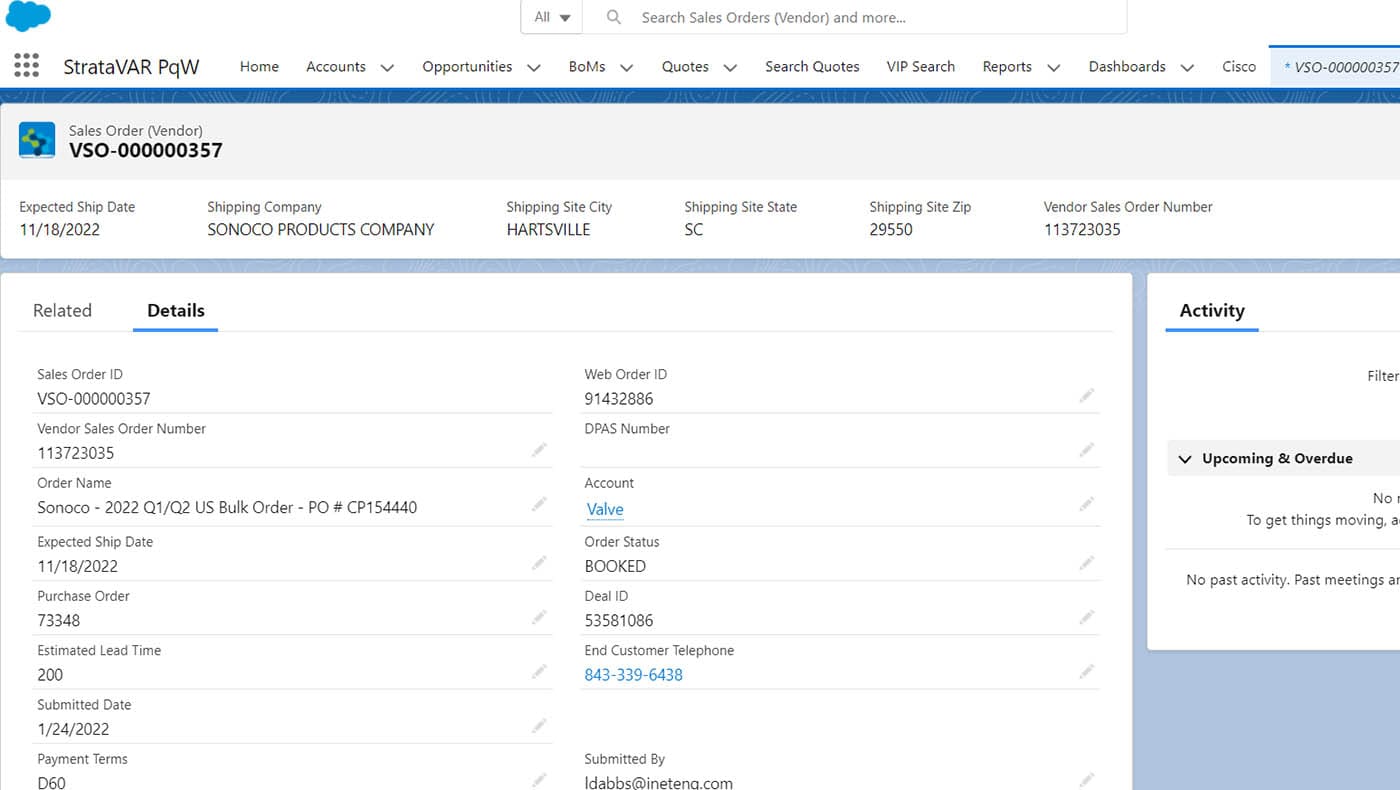Open the Cisco nav tab
1400x790 pixels.
point(1239,66)
